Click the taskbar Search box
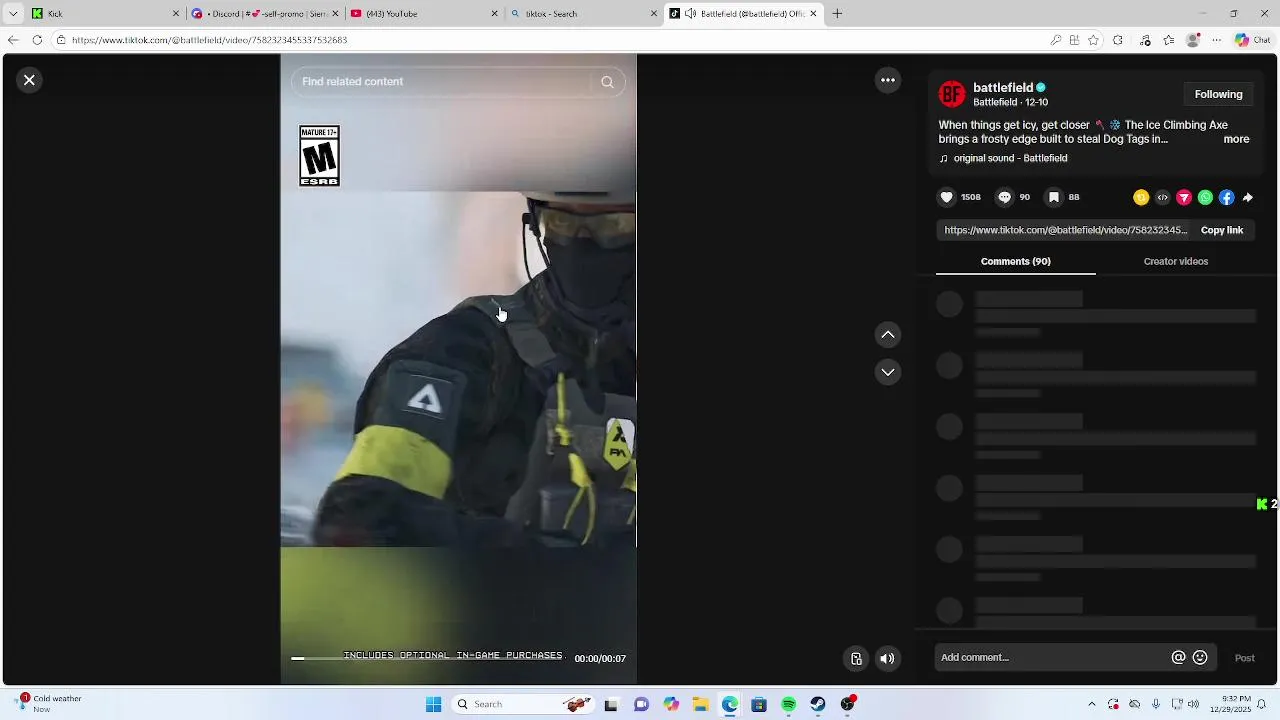This screenshot has width=1280, height=720. coord(523,704)
